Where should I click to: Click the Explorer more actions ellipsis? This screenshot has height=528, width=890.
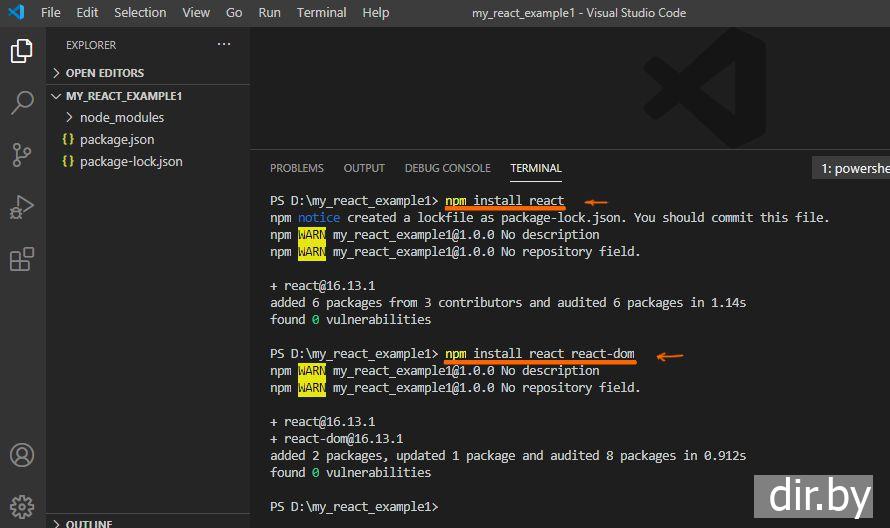[x=224, y=45]
